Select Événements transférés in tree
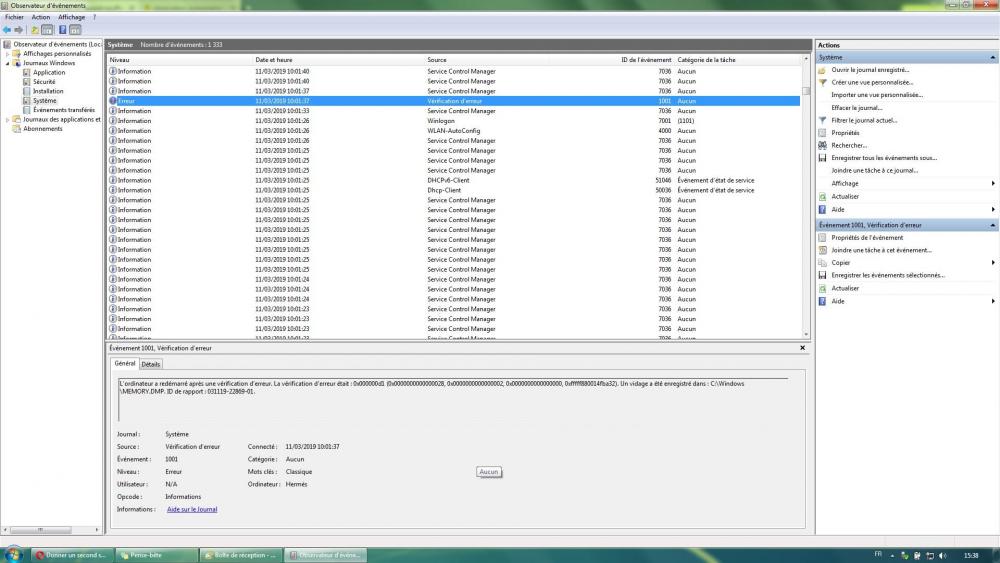 coord(64,110)
